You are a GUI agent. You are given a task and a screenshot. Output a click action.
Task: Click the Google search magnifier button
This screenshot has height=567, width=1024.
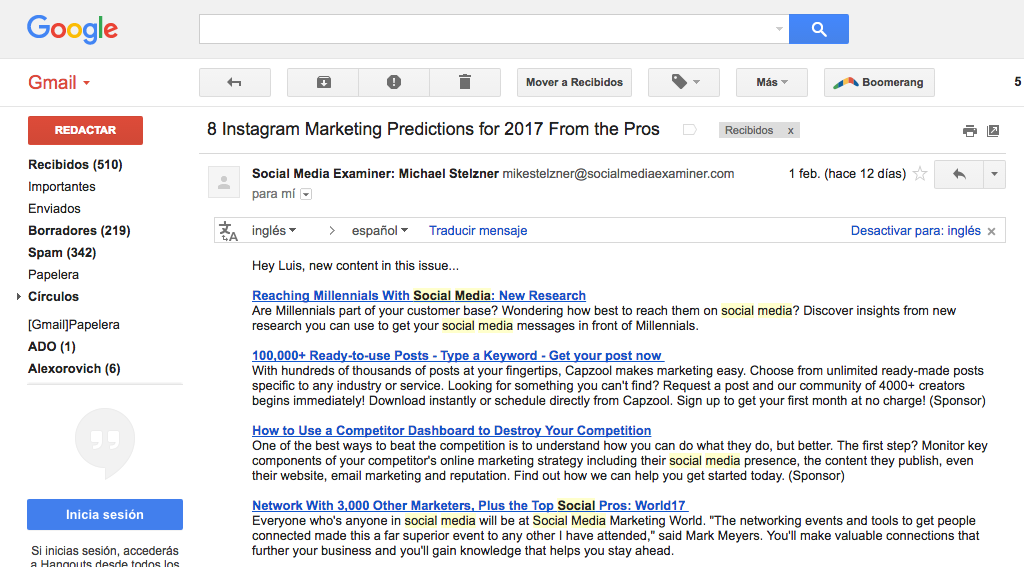click(818, 29)
